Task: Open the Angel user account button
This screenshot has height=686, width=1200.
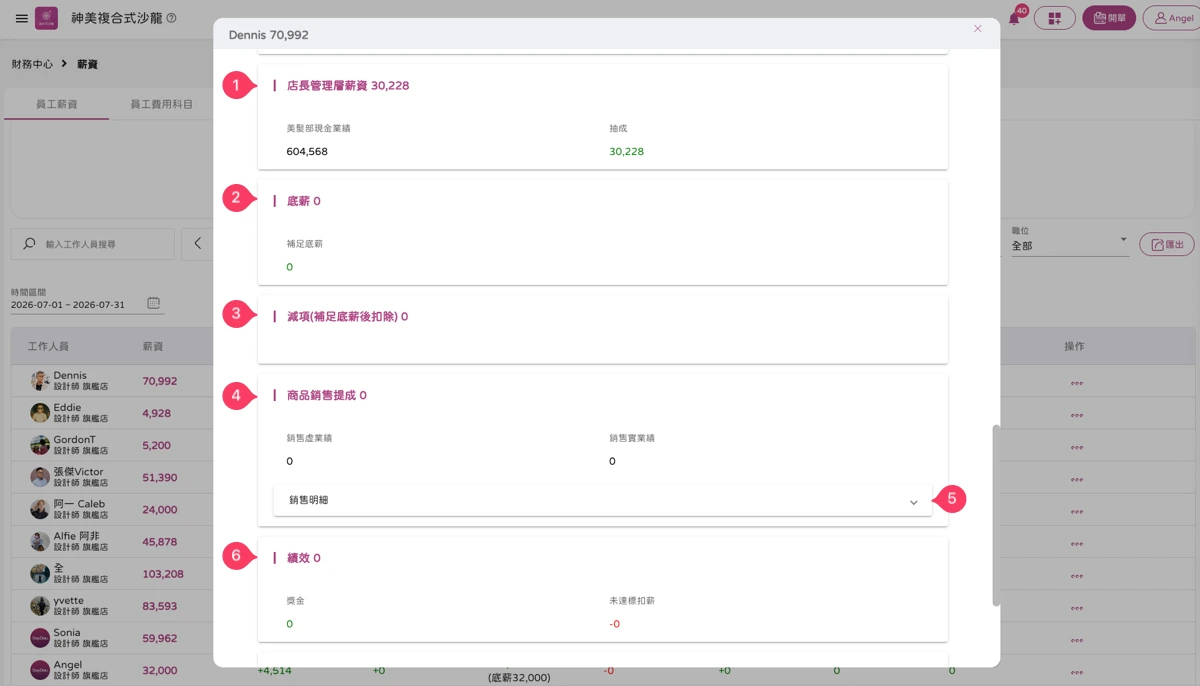Action: [x=1173, y=18]
